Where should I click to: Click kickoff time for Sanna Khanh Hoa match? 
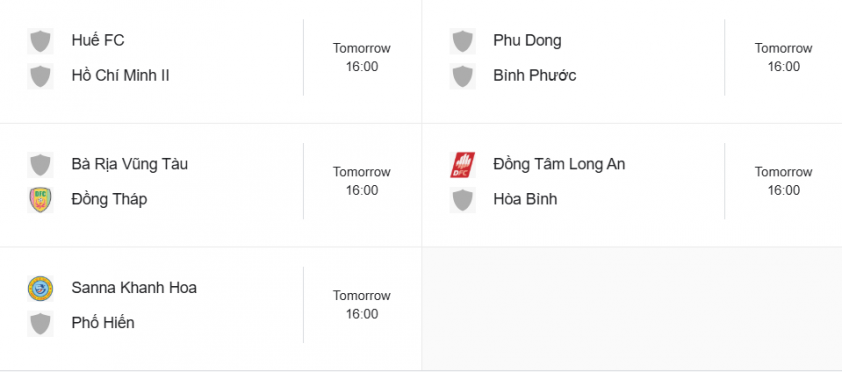click(x=362, y=305)
